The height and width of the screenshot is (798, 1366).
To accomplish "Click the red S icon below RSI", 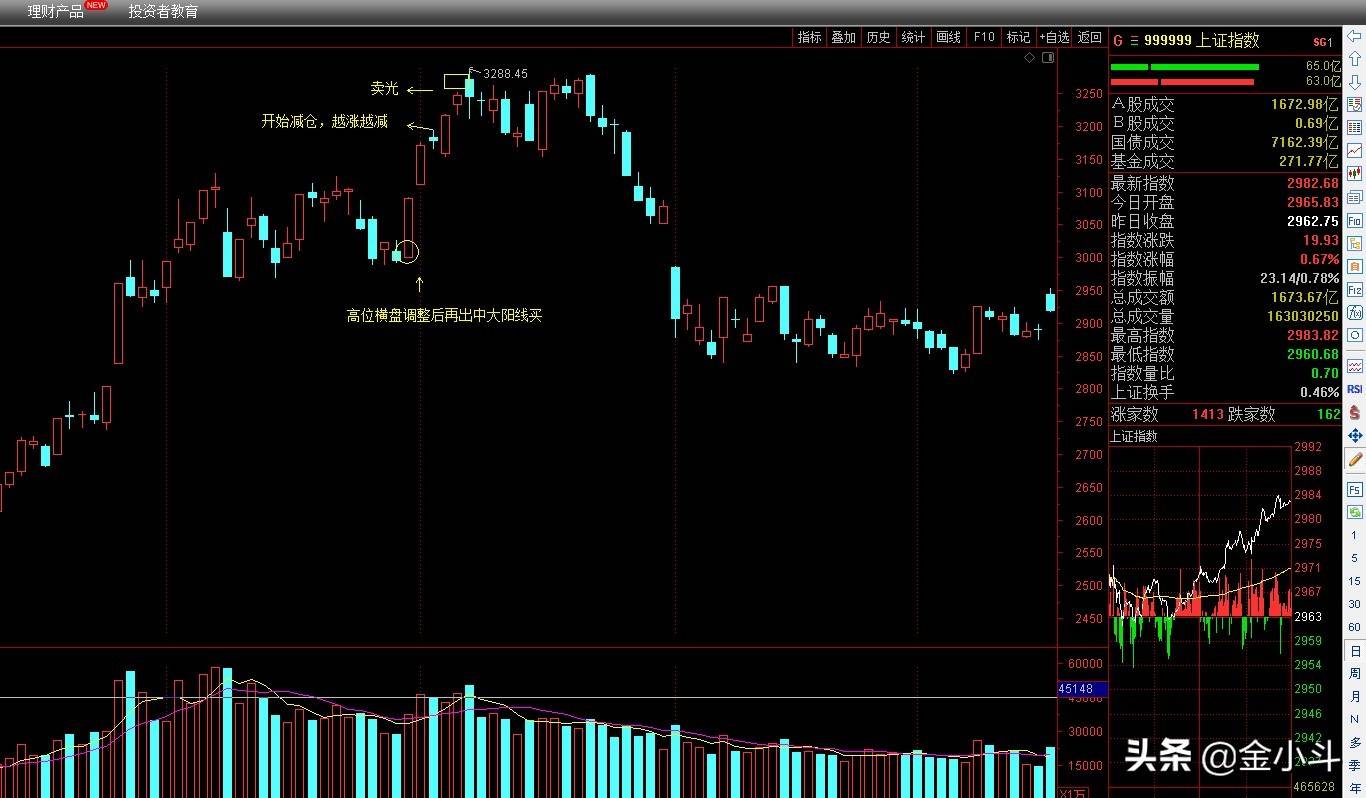I will tap(1355, 412).
